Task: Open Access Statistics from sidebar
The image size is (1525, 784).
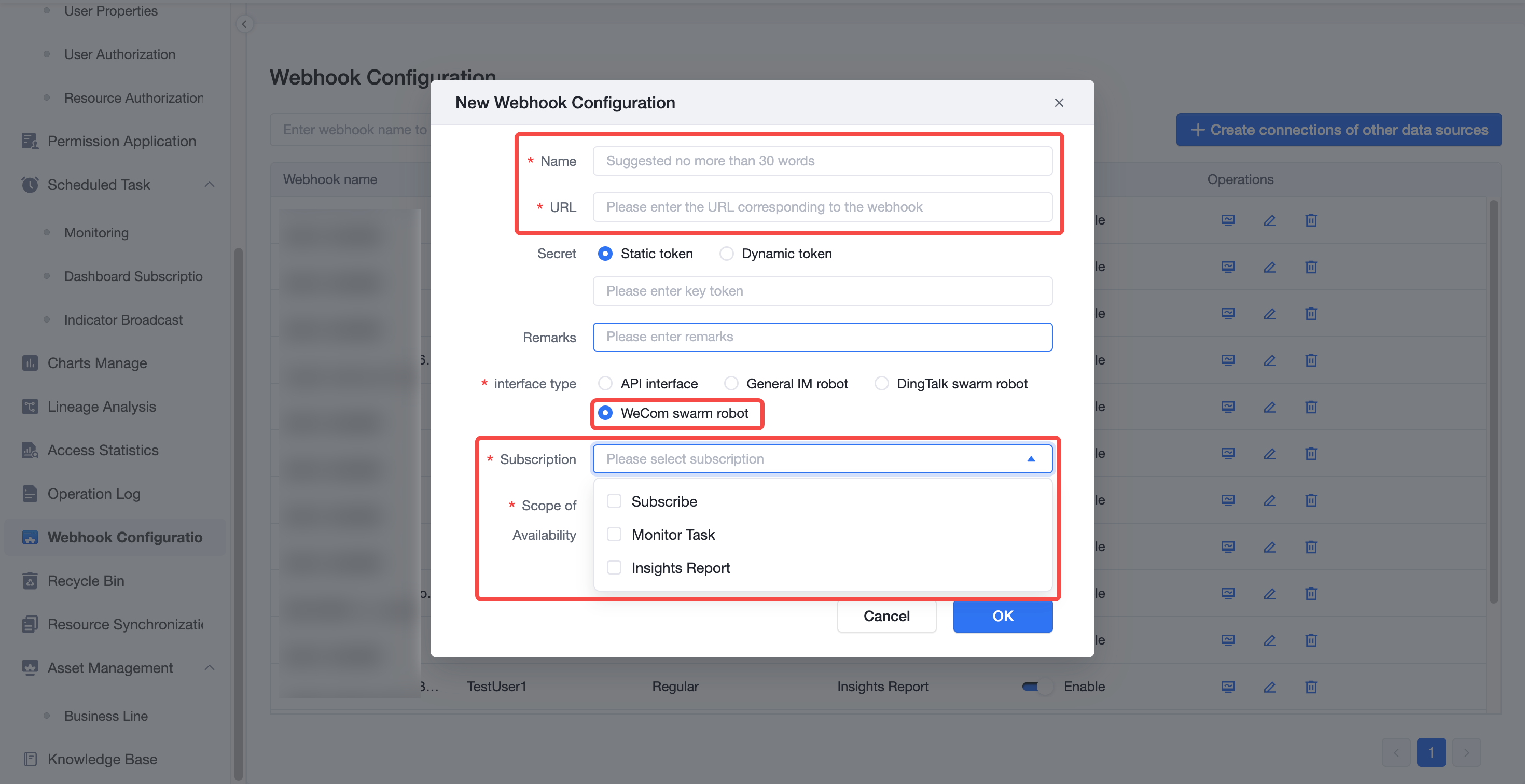Action: click(102, 450)
